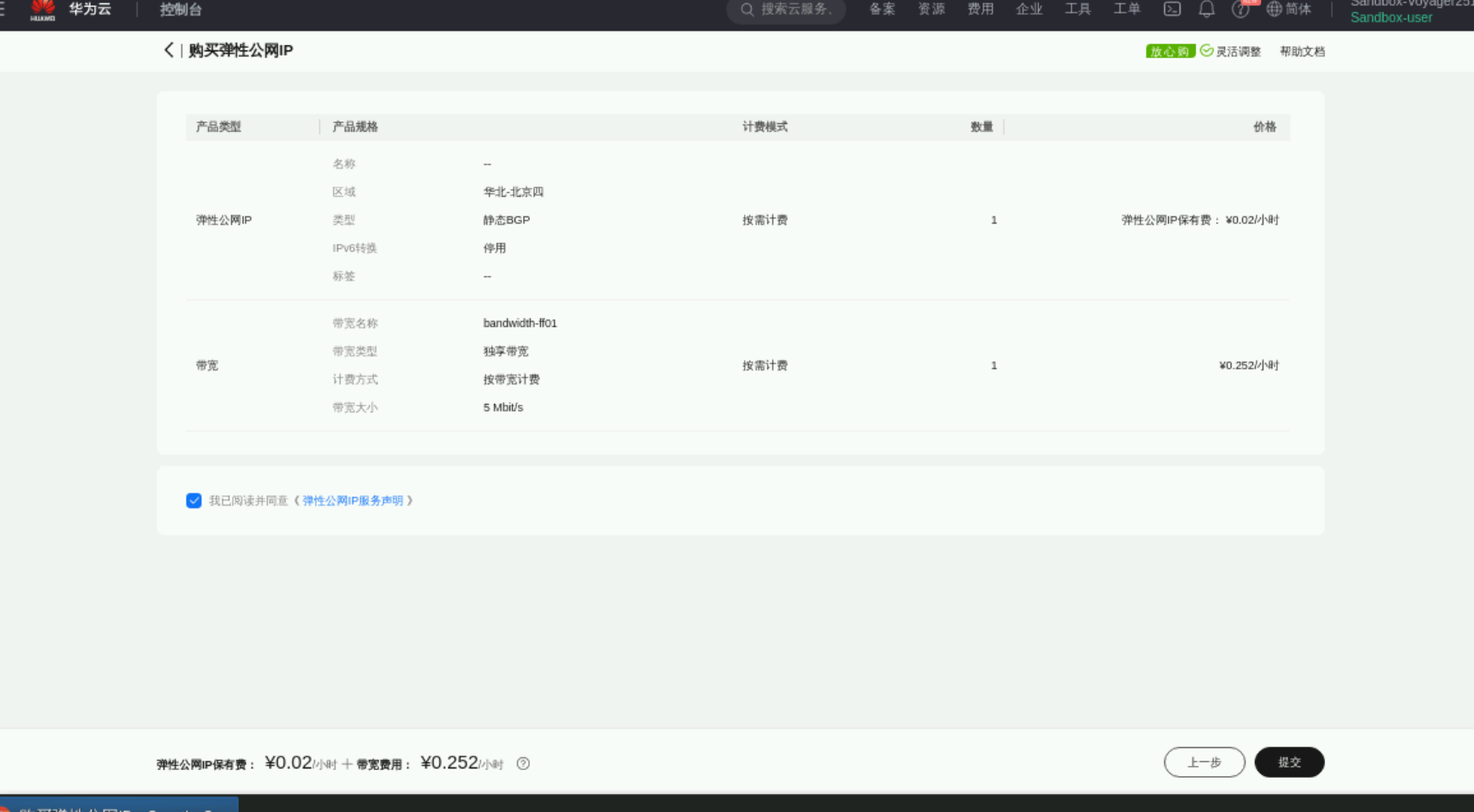Click the ¥0.02 footer total price
This screenshot has height=812, width=1474.
click(288, 762)
